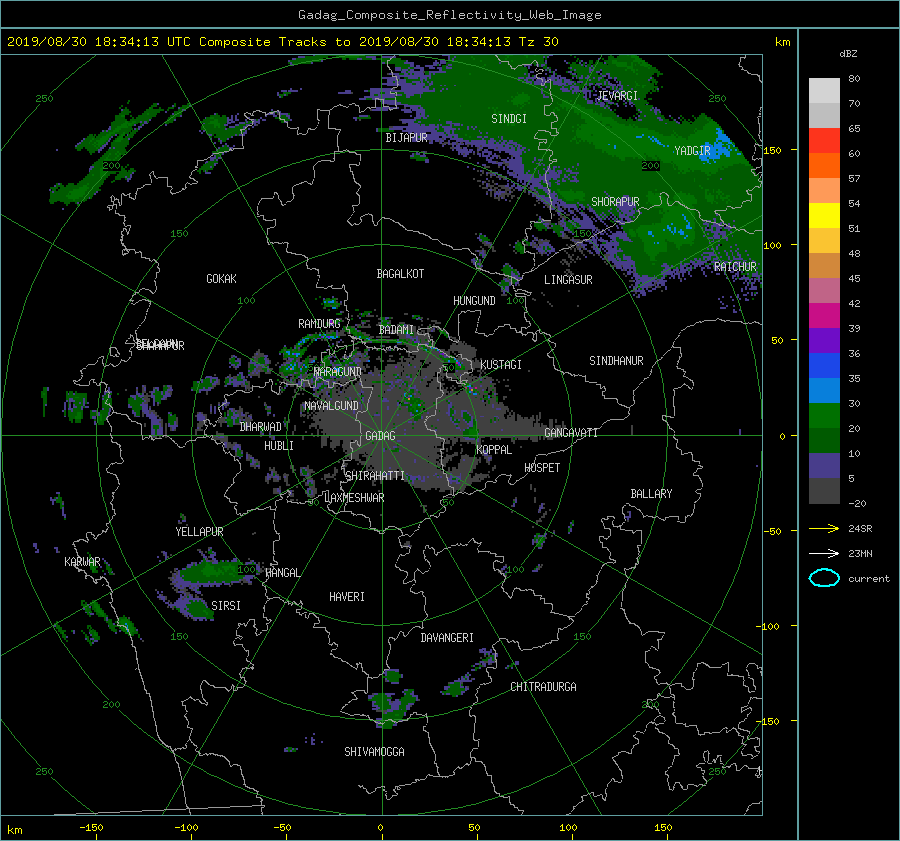Select the light gray 80 dBZ legend swatch
The width and height of the screenshot is (900, 841).
pyautogui.click(x=824, y=91)
